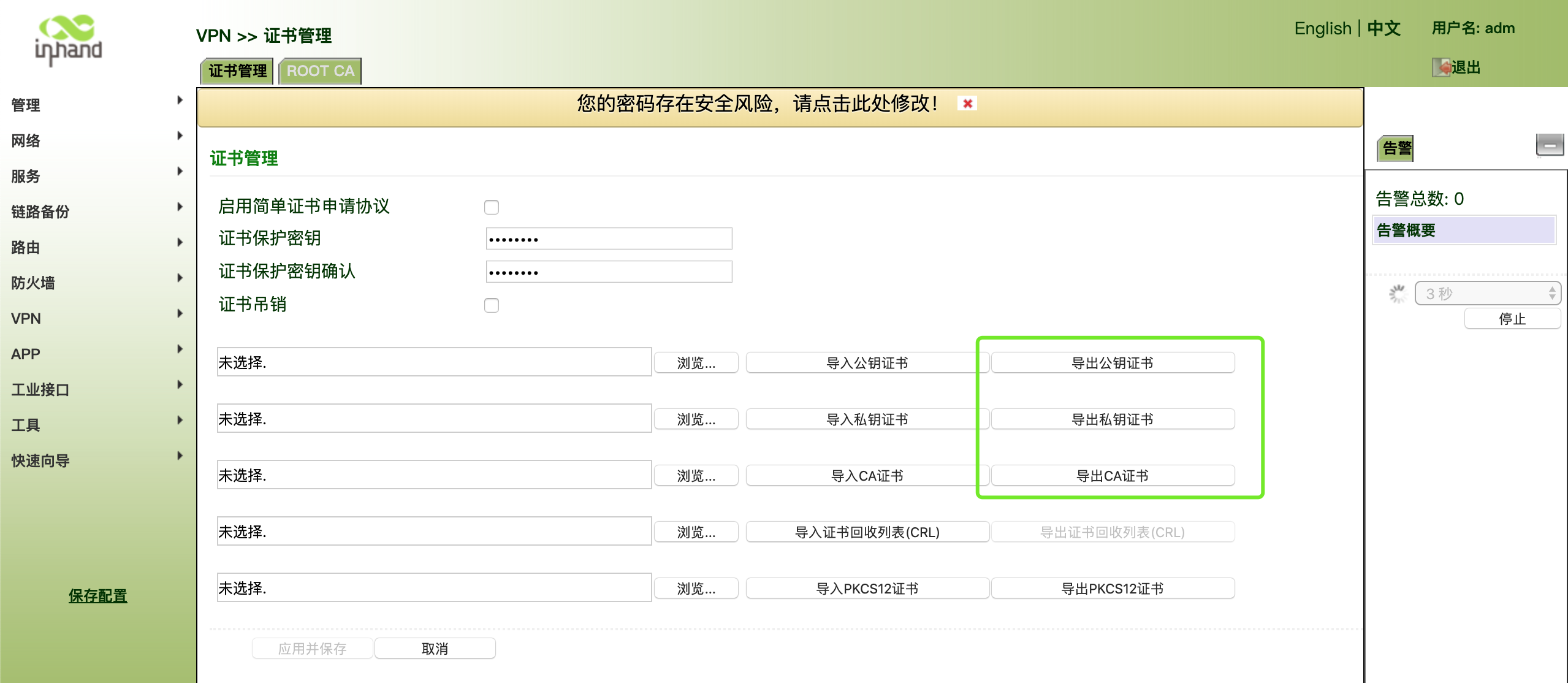Switch language to English

[x=1322, y=28]
